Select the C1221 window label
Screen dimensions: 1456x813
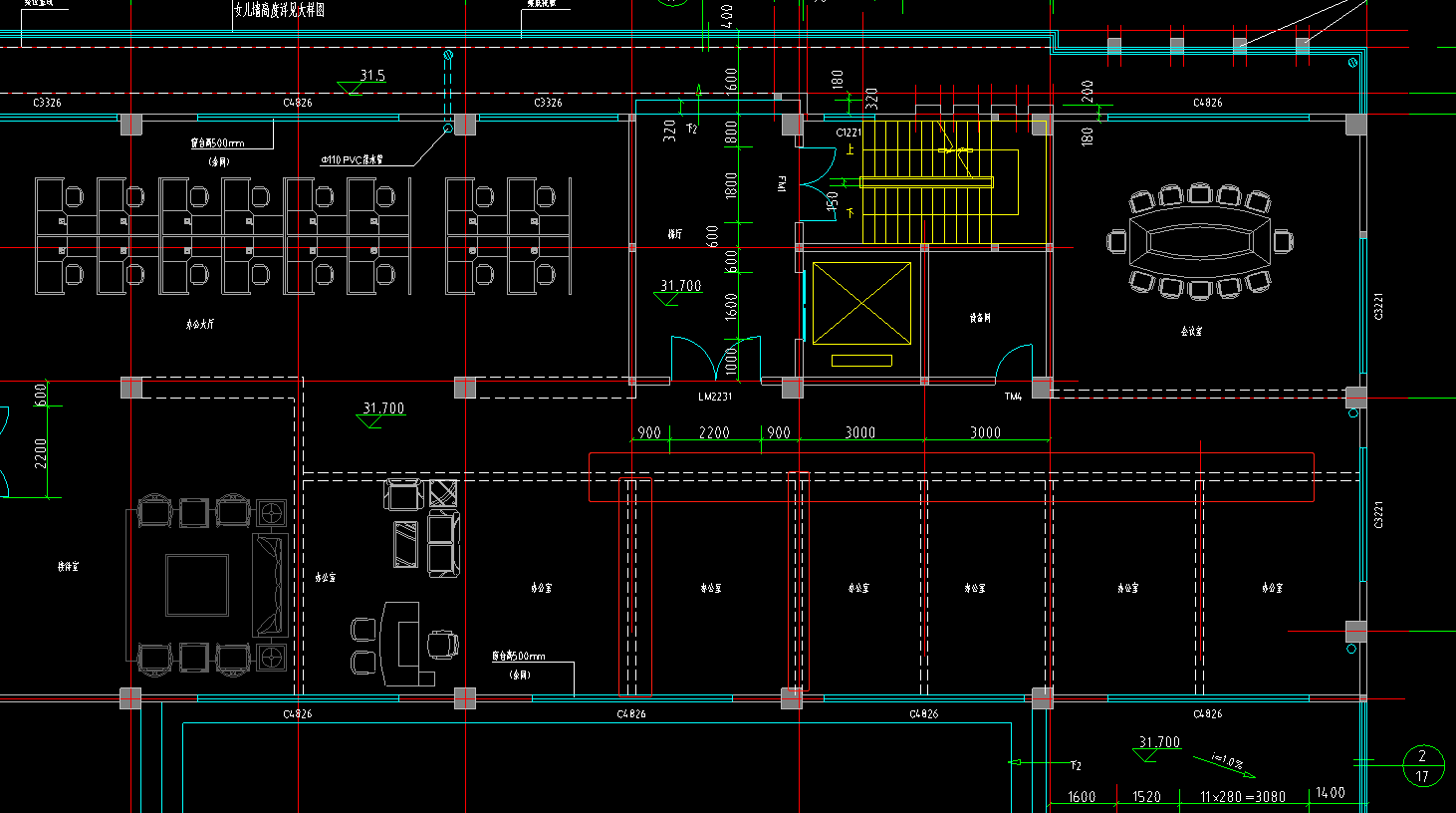pos(849,132)
